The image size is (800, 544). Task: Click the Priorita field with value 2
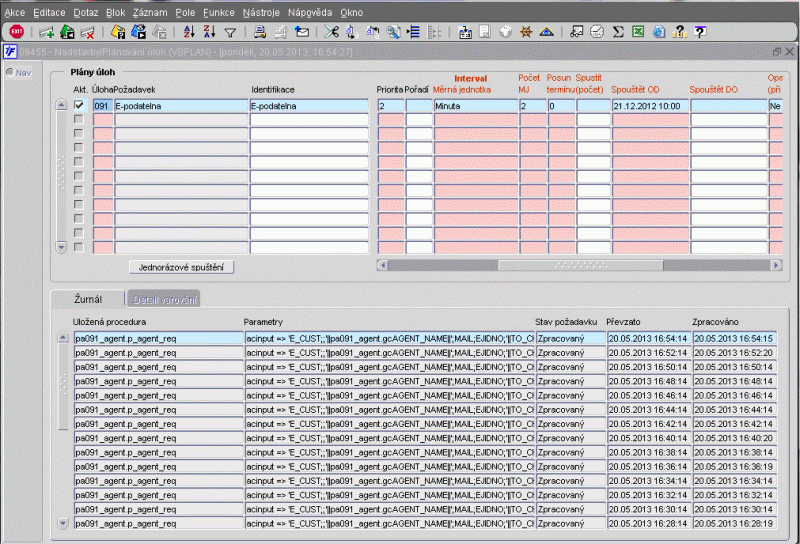[391, 106]
